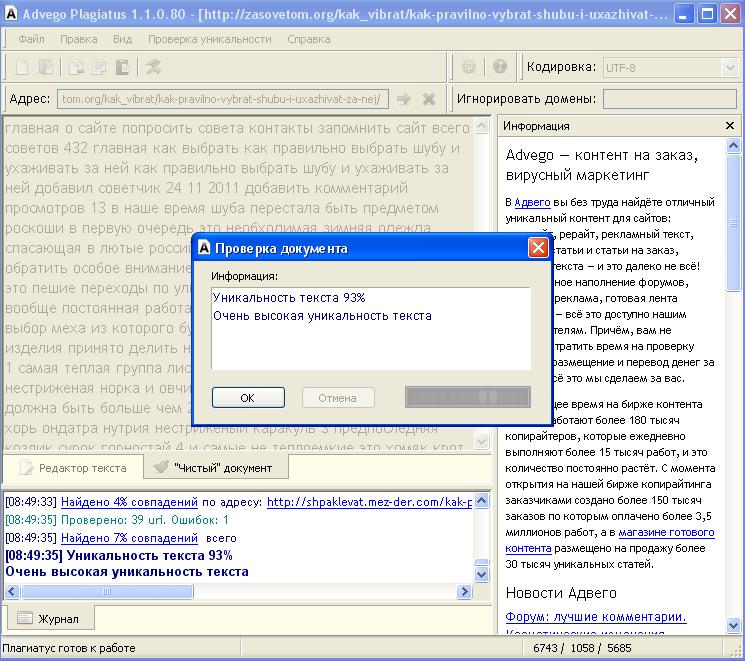
Task: Open settings via the gear icon
Action: [468, 67]
